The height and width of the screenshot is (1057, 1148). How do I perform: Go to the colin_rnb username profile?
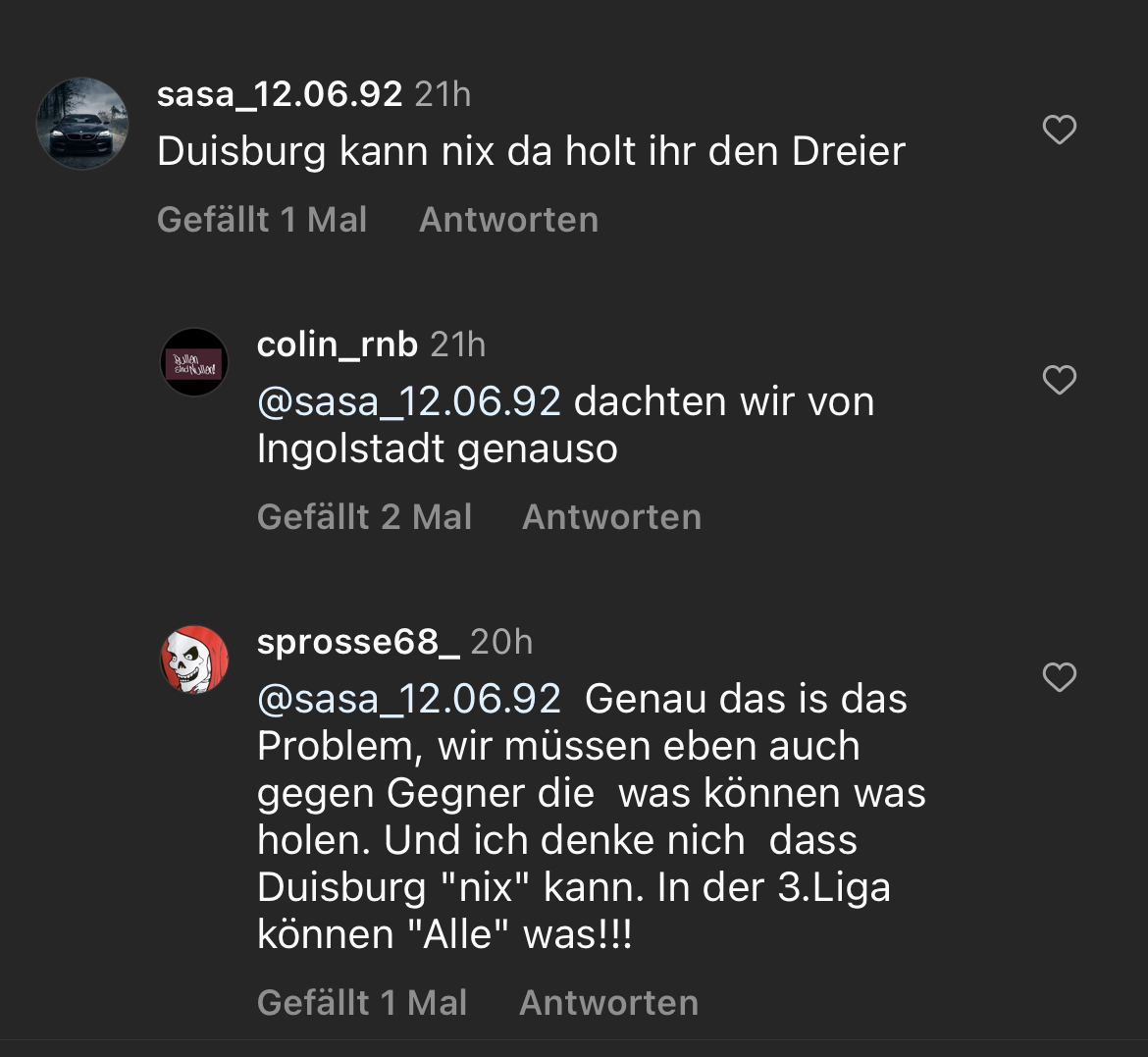click(337, 344)
